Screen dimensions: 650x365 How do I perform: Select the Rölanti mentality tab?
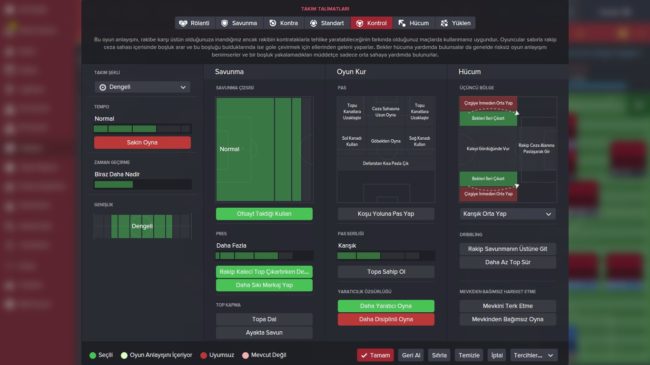coord(194,23)
